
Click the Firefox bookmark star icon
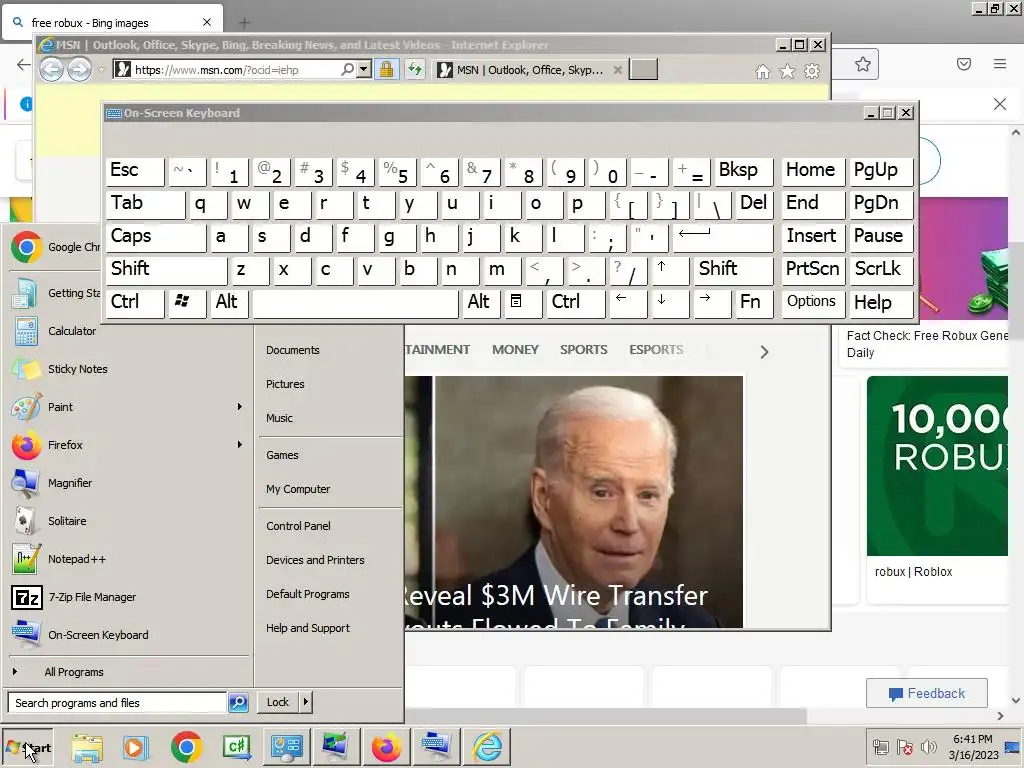[863, 64]
